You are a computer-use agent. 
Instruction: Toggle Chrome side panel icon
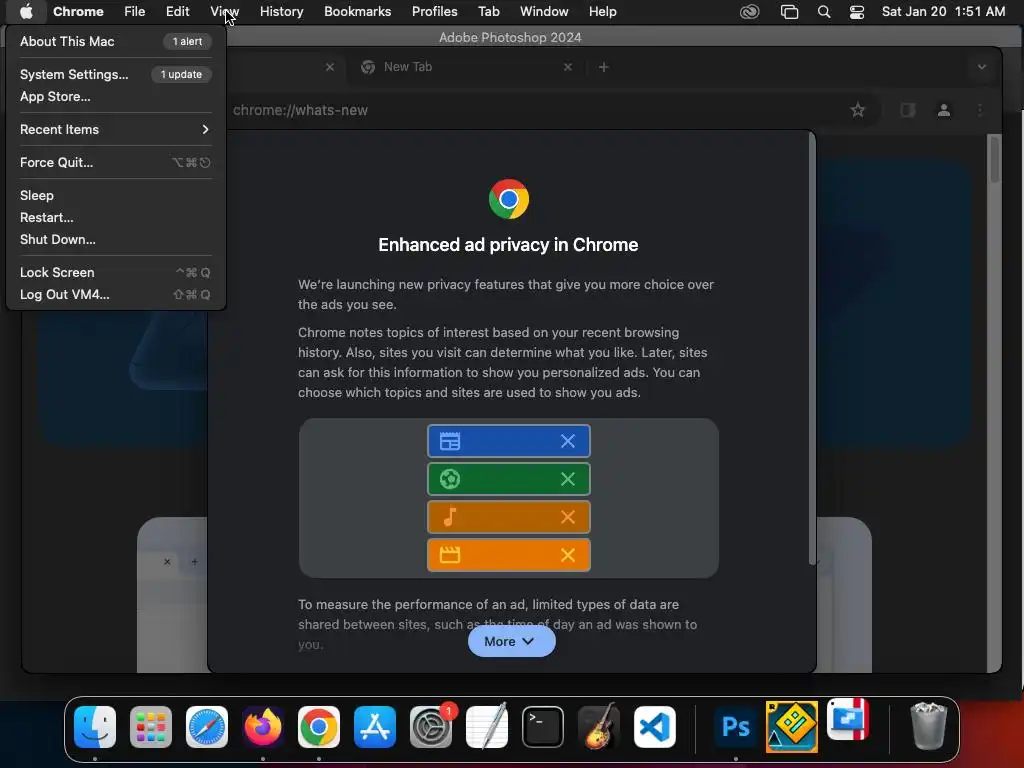tap(908, 110)
